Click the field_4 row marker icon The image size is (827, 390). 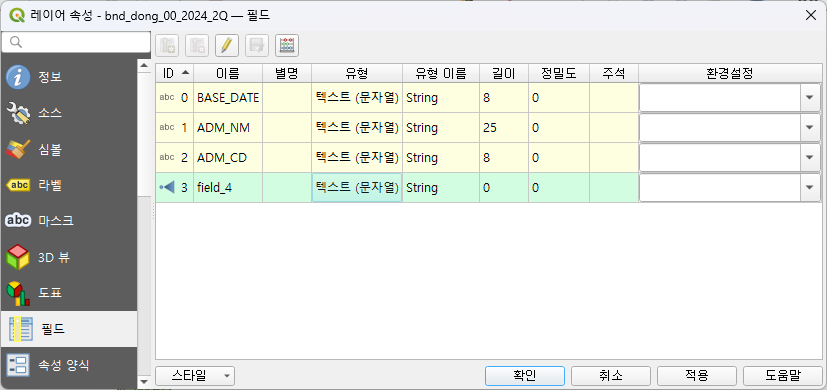[167, 187]
